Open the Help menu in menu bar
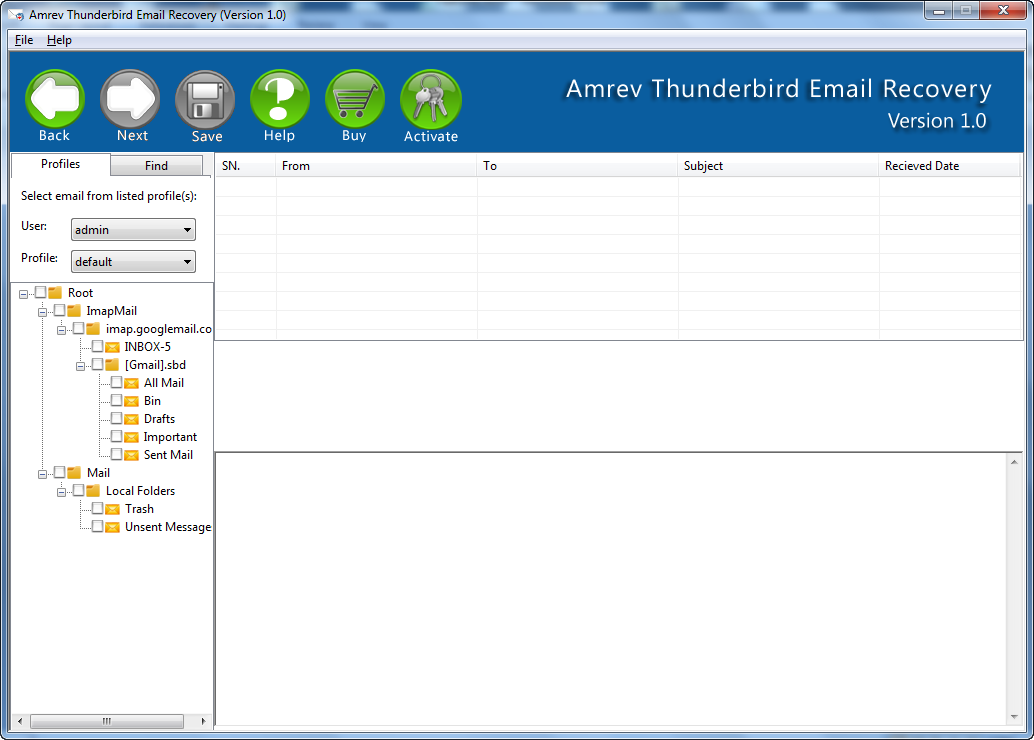This screenshot has height=740, width=1034. tap(59, 40)
